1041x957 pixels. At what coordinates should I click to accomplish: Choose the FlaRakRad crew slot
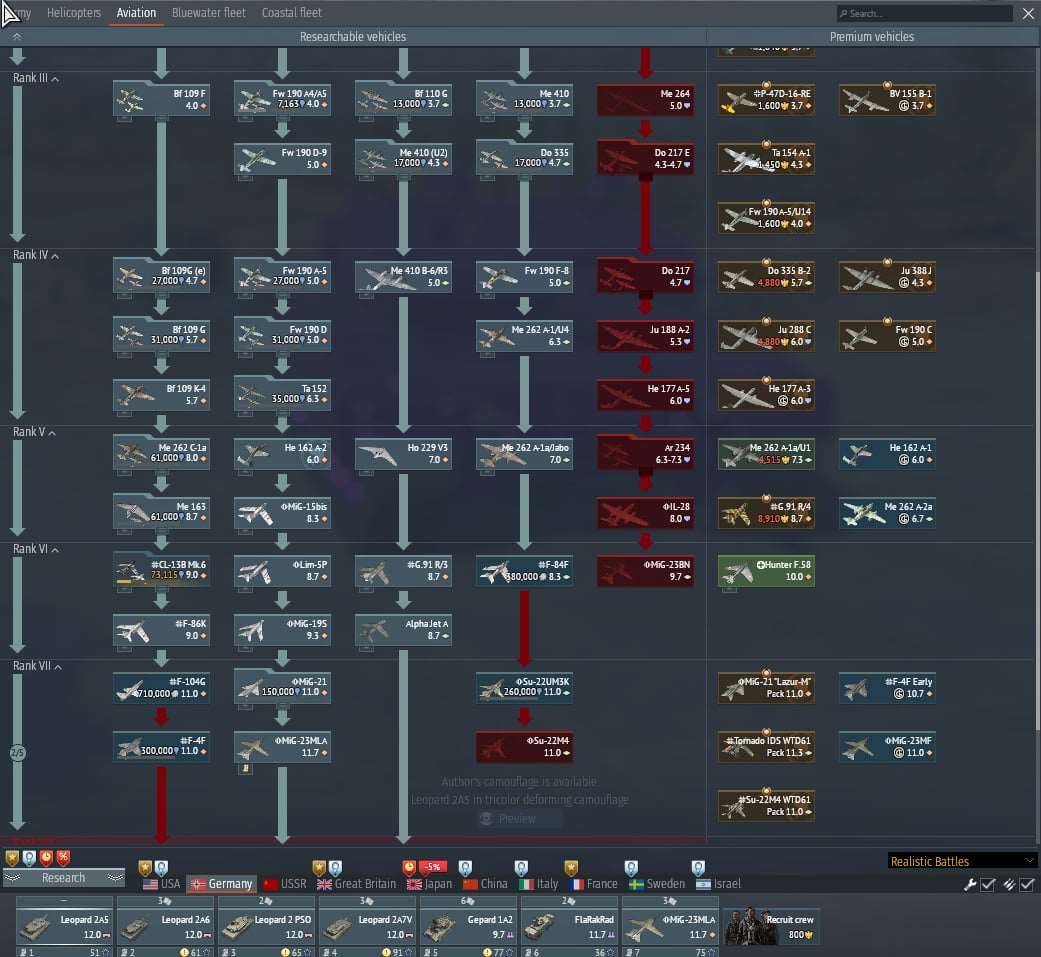point(569,926)
